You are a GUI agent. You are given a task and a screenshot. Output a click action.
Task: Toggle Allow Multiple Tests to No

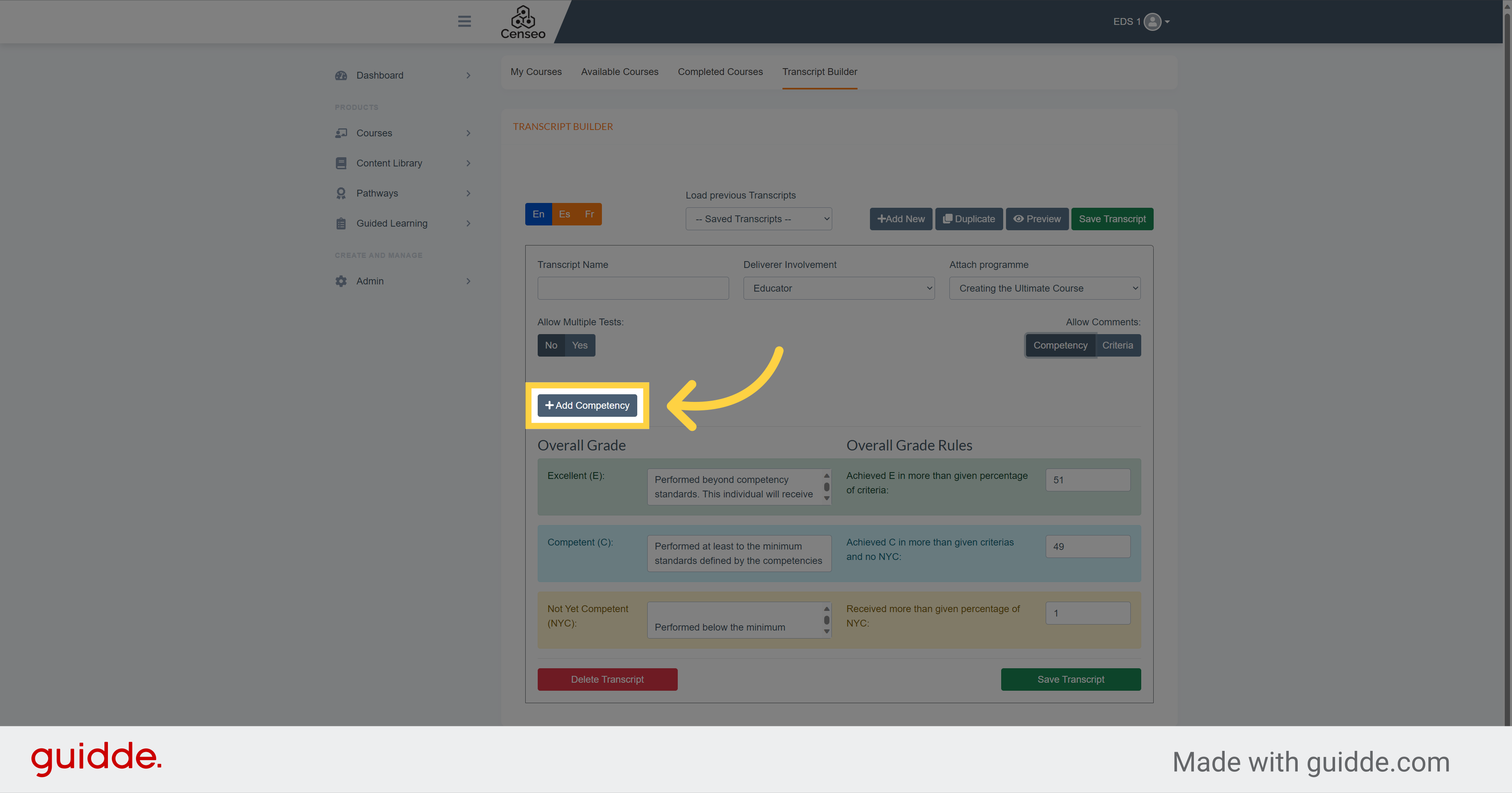tap(551, 345)
